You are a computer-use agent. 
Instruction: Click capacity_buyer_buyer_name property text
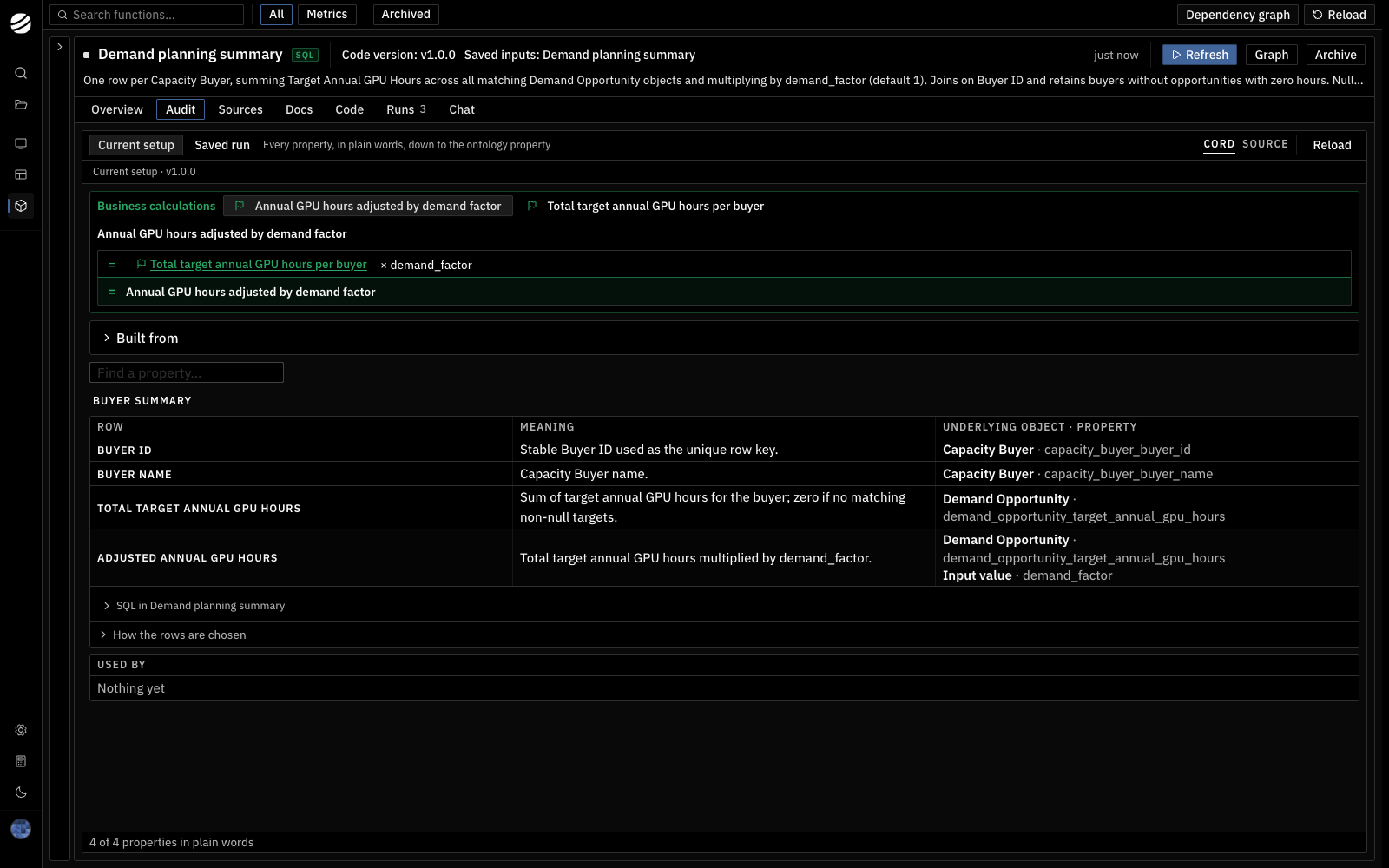pyautogui.click(x=1129, y=474)
